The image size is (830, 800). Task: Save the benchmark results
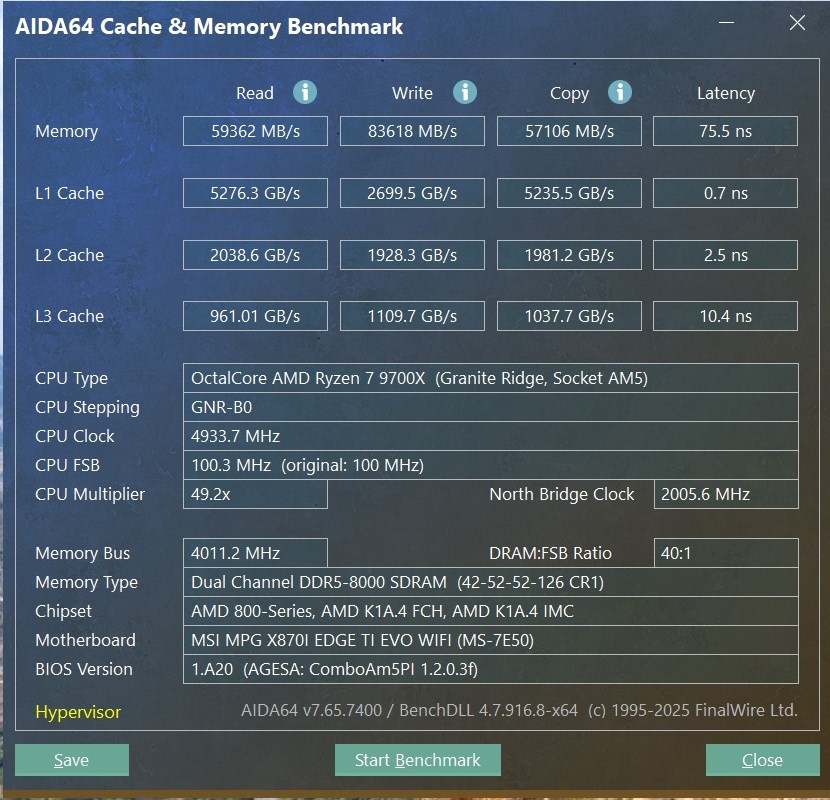coord(72,760)
